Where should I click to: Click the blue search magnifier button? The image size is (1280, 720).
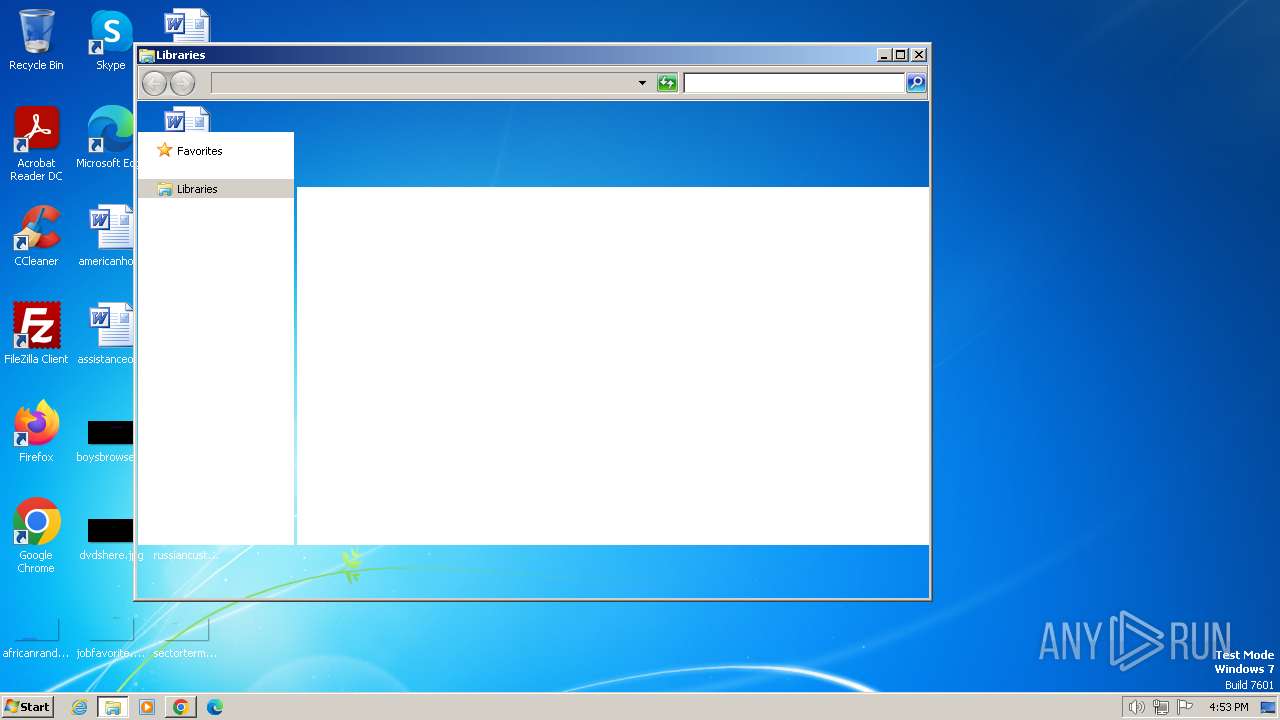(x=916, y=83)
